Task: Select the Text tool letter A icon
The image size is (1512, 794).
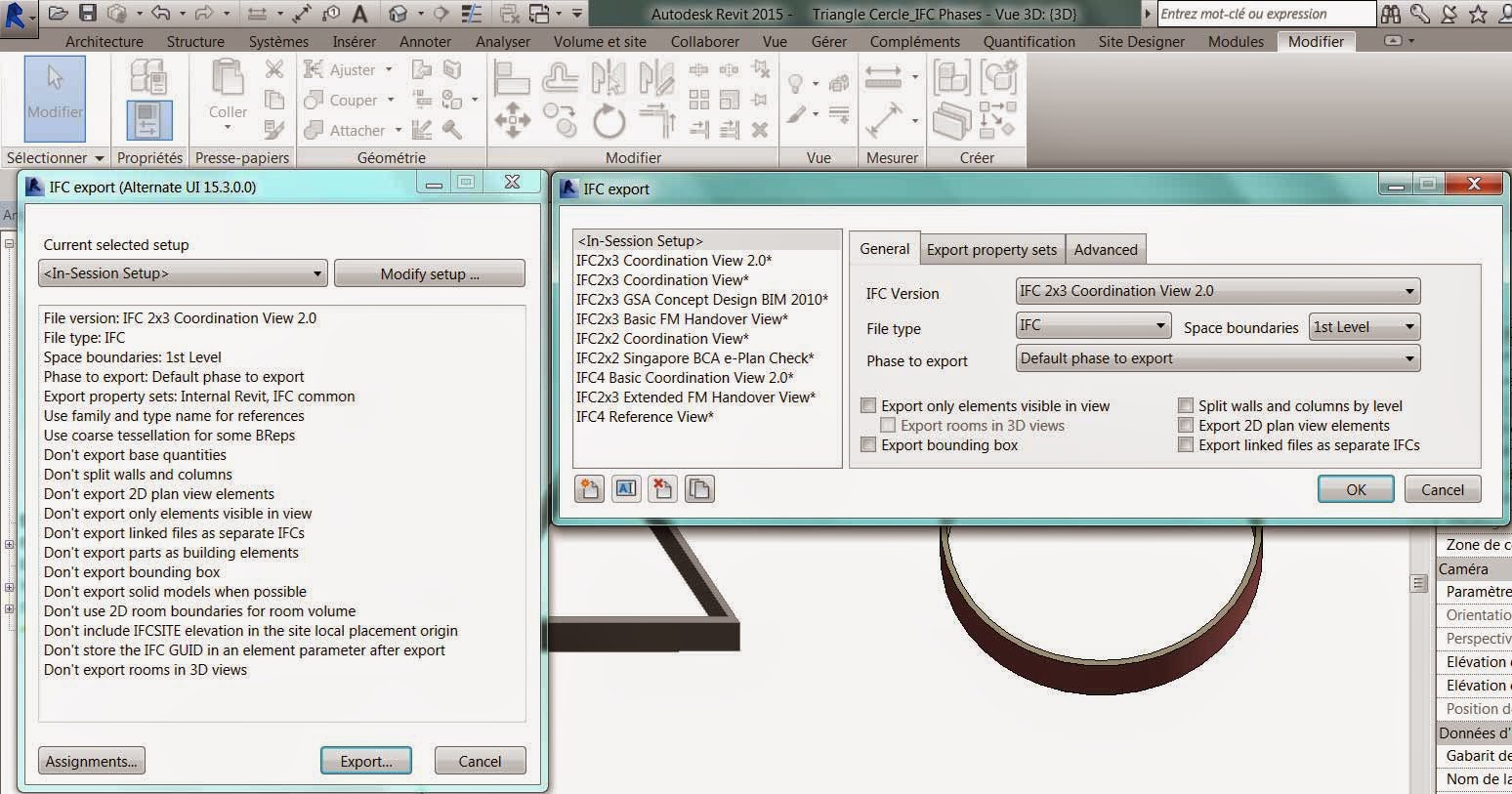Action: pos(359,14)
